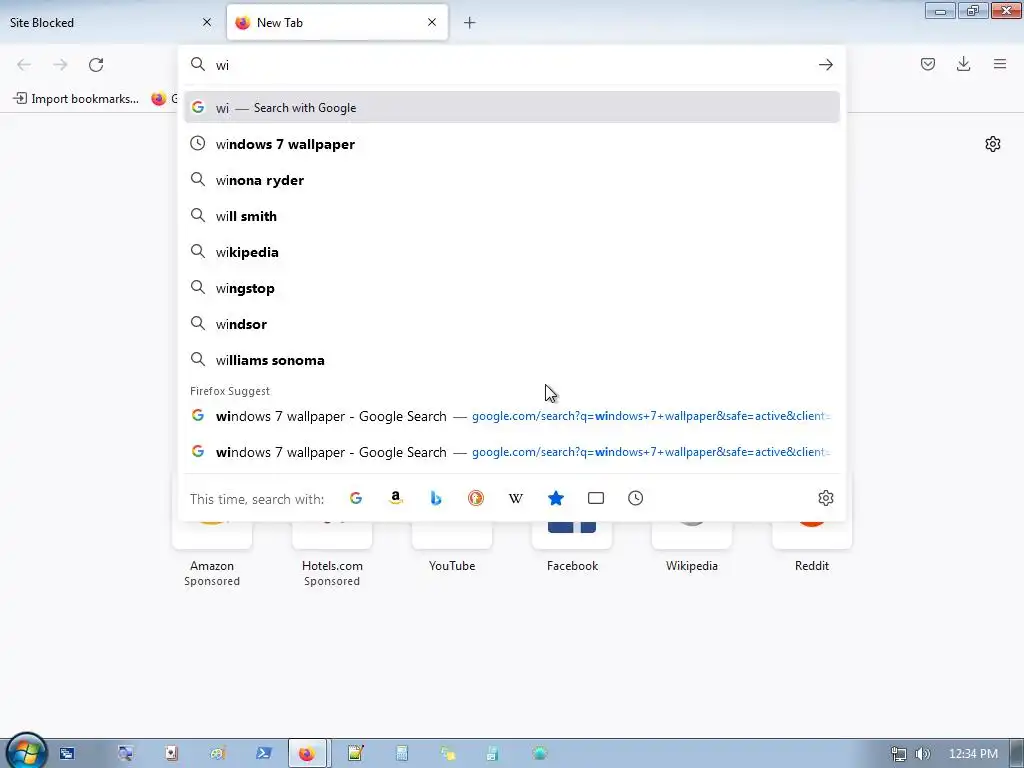Click the Firefox taskbar button
Image resolution: width=1024 pixels, height=768 pixels.
307,754
